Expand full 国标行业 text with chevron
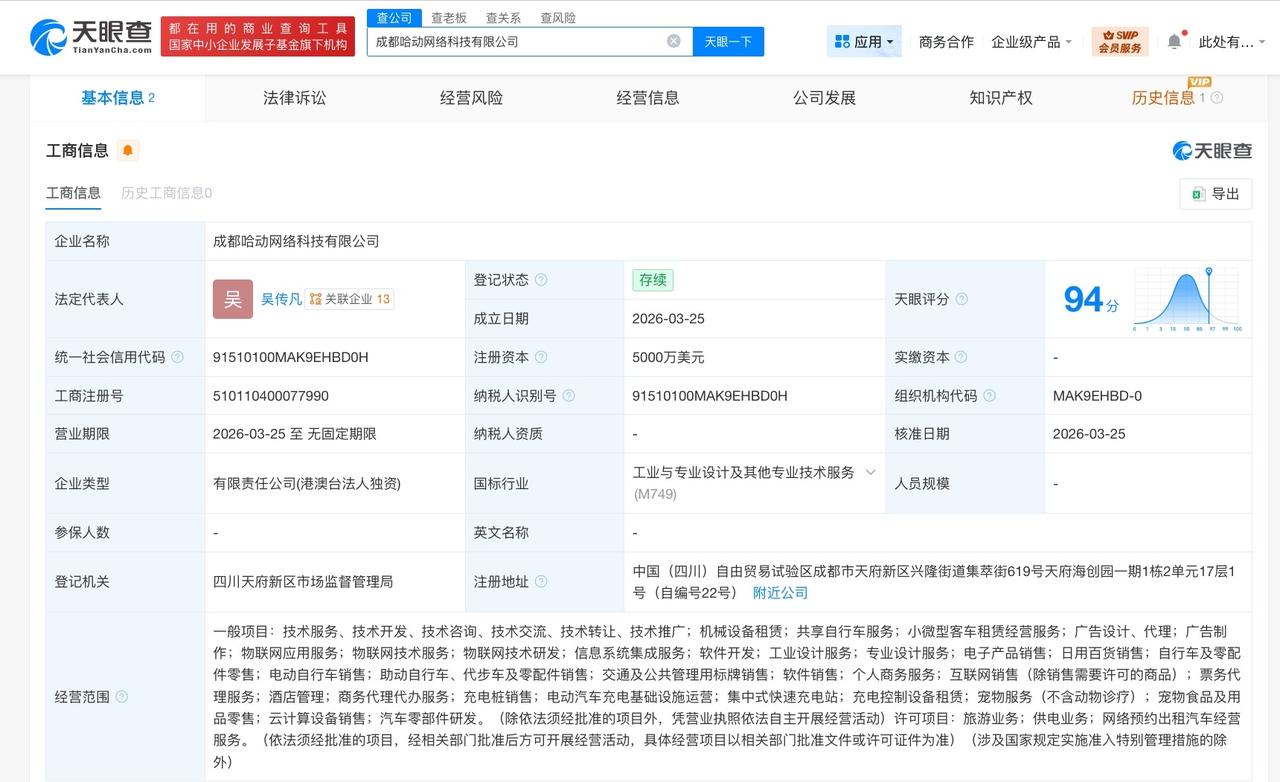The height and width of the screenshot is (782, 1280). coord(869,472)
